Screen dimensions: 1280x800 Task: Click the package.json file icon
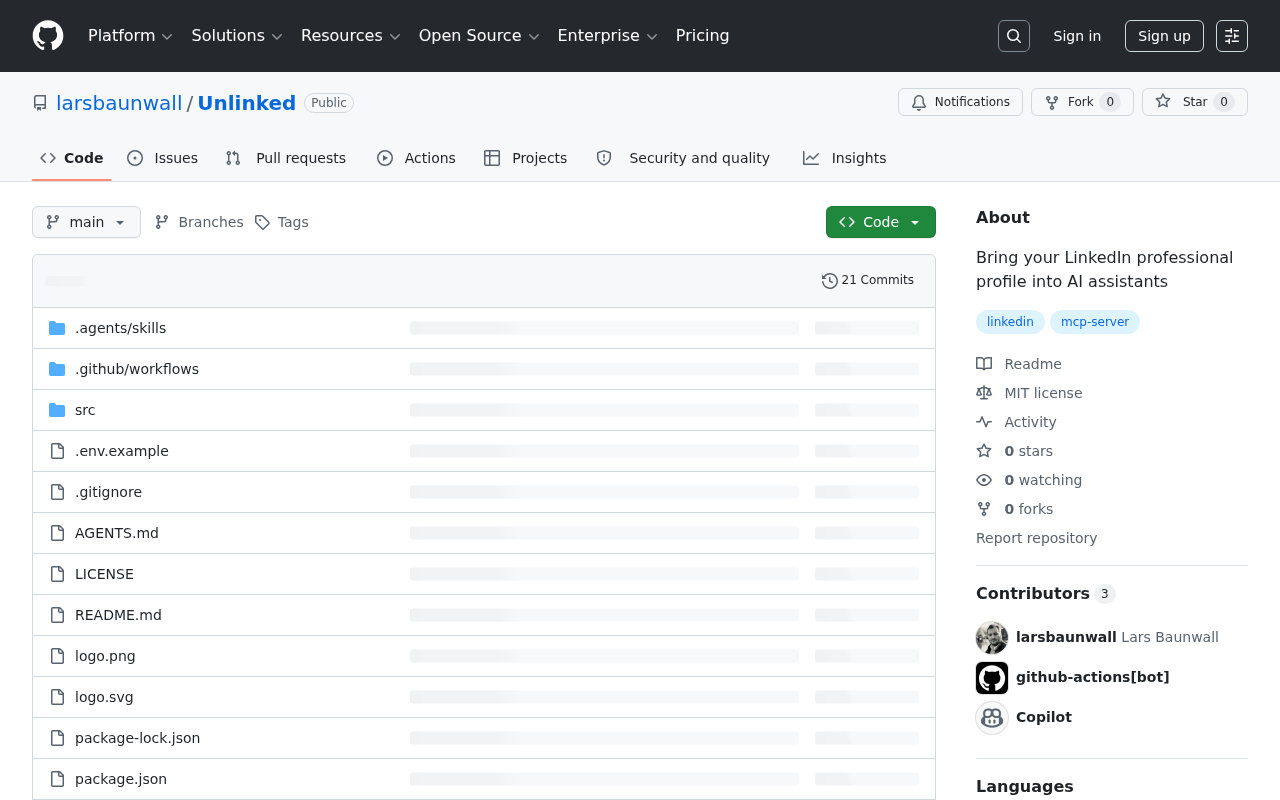[x=57, y=779]
